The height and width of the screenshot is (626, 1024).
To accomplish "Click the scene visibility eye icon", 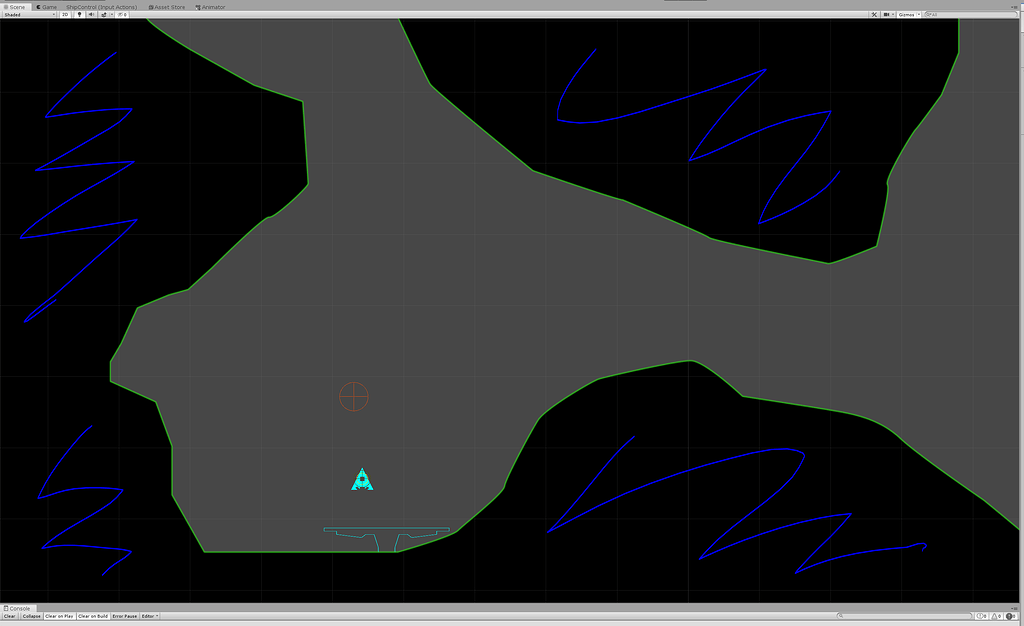I will [x=120, y=14].
